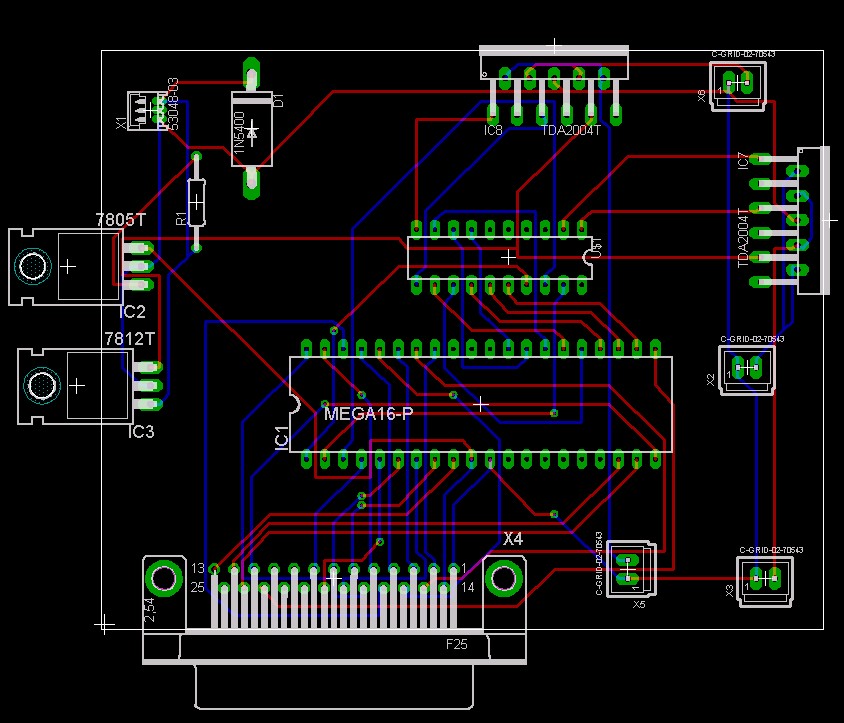Click the left mounting hole of X4
Image resolution: width=844 pixels, height=723 pixels.
pos(162,577)
